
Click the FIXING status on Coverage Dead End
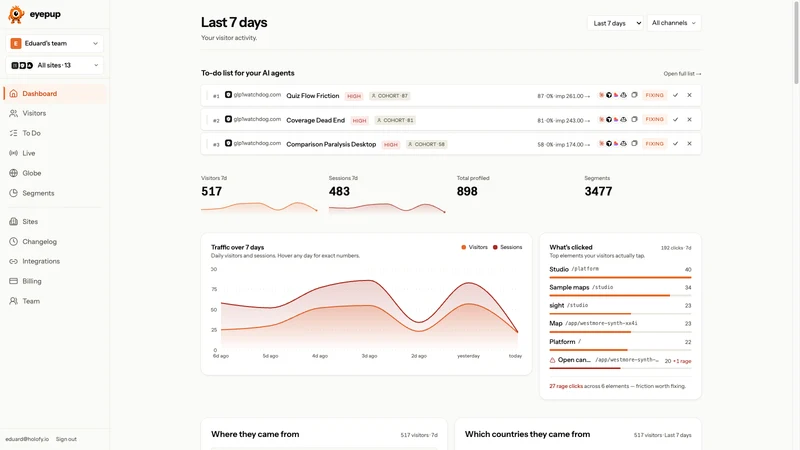click(x=655, y=119)
